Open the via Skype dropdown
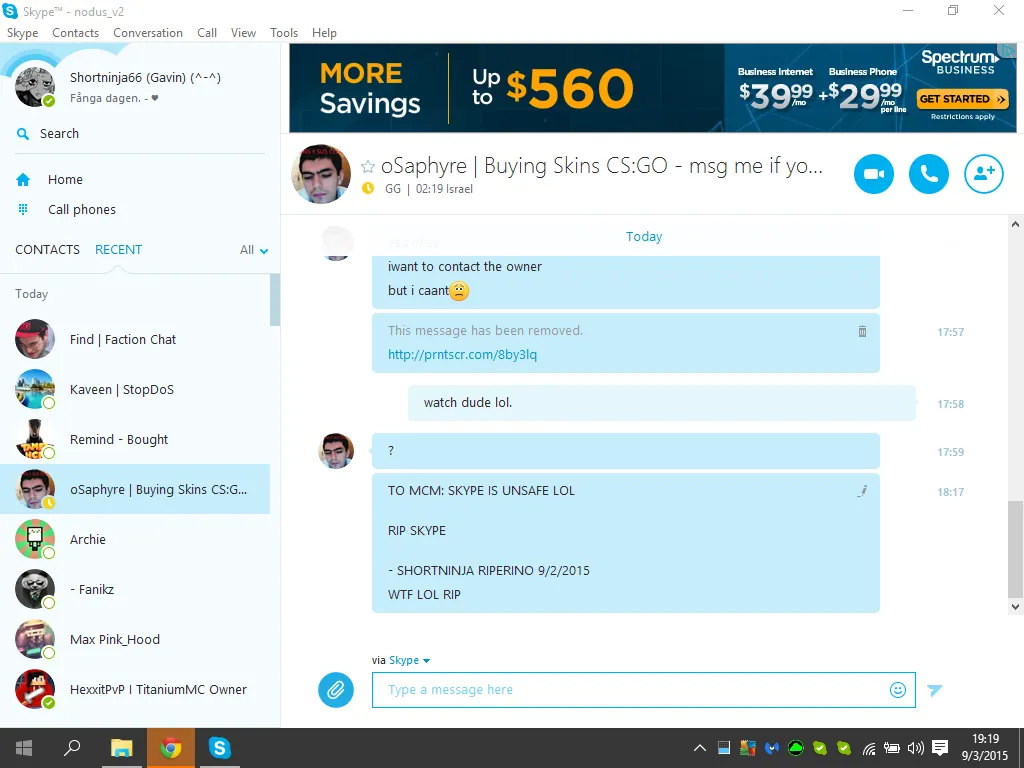 (x=409, y=660)
